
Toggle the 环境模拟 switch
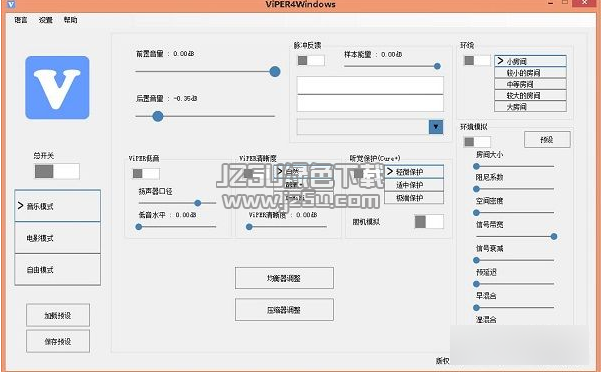pyautogui.click(x=477, y=142)
